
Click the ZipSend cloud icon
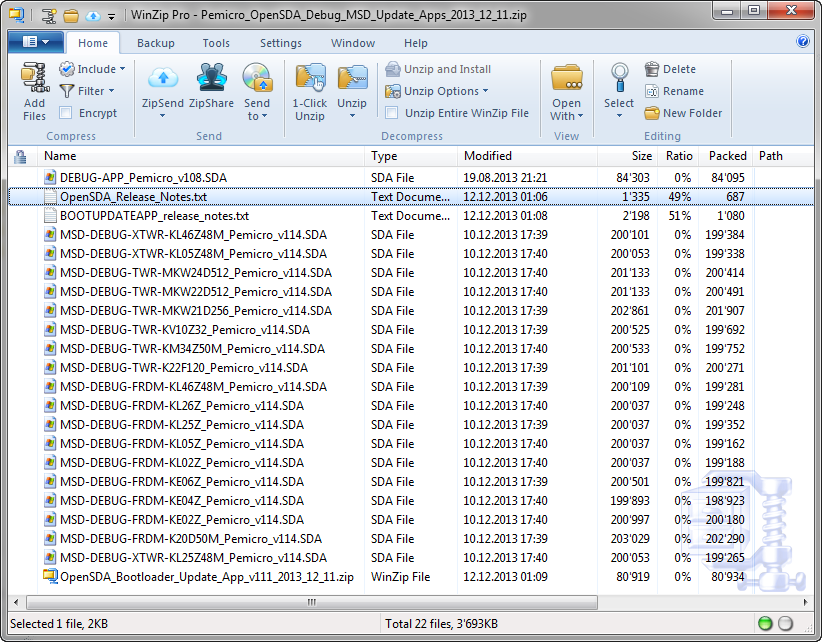[x=162, y=78]
